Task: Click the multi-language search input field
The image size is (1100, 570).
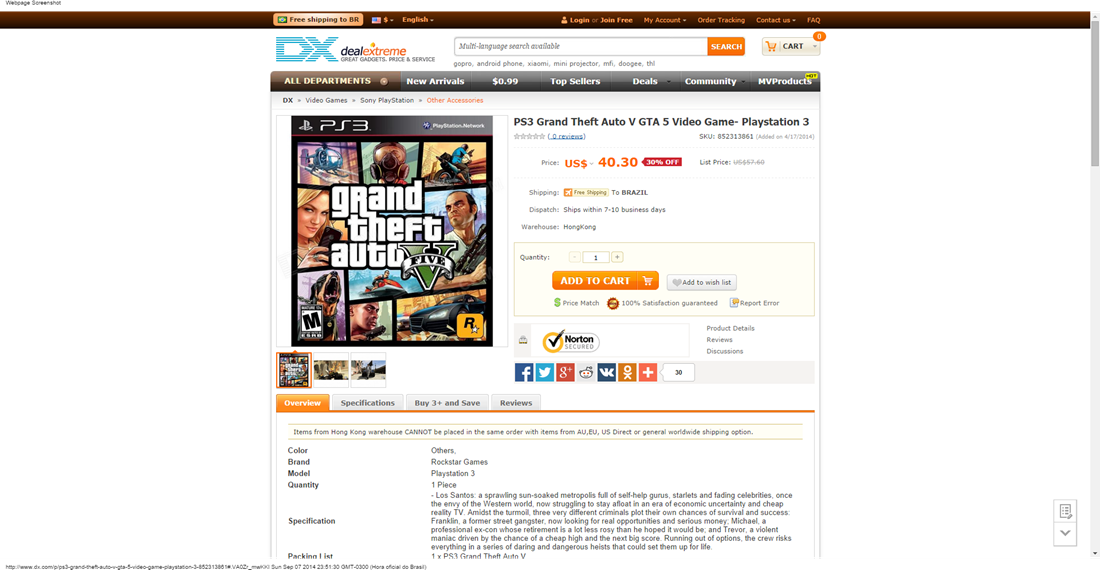Action: tap(581, 46)
